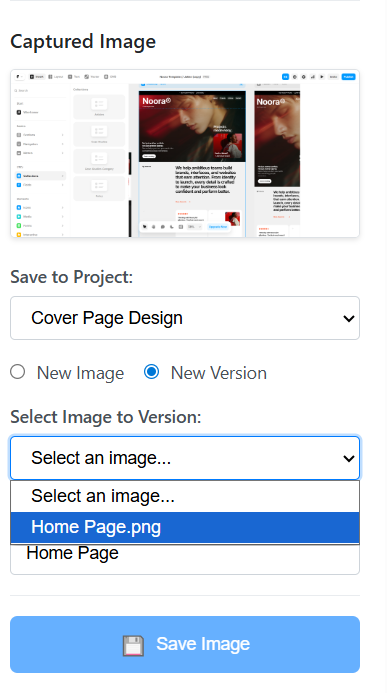Open the Cover Page Design dropdown arrow
387x693 pixels.
[x=349, y=318]
